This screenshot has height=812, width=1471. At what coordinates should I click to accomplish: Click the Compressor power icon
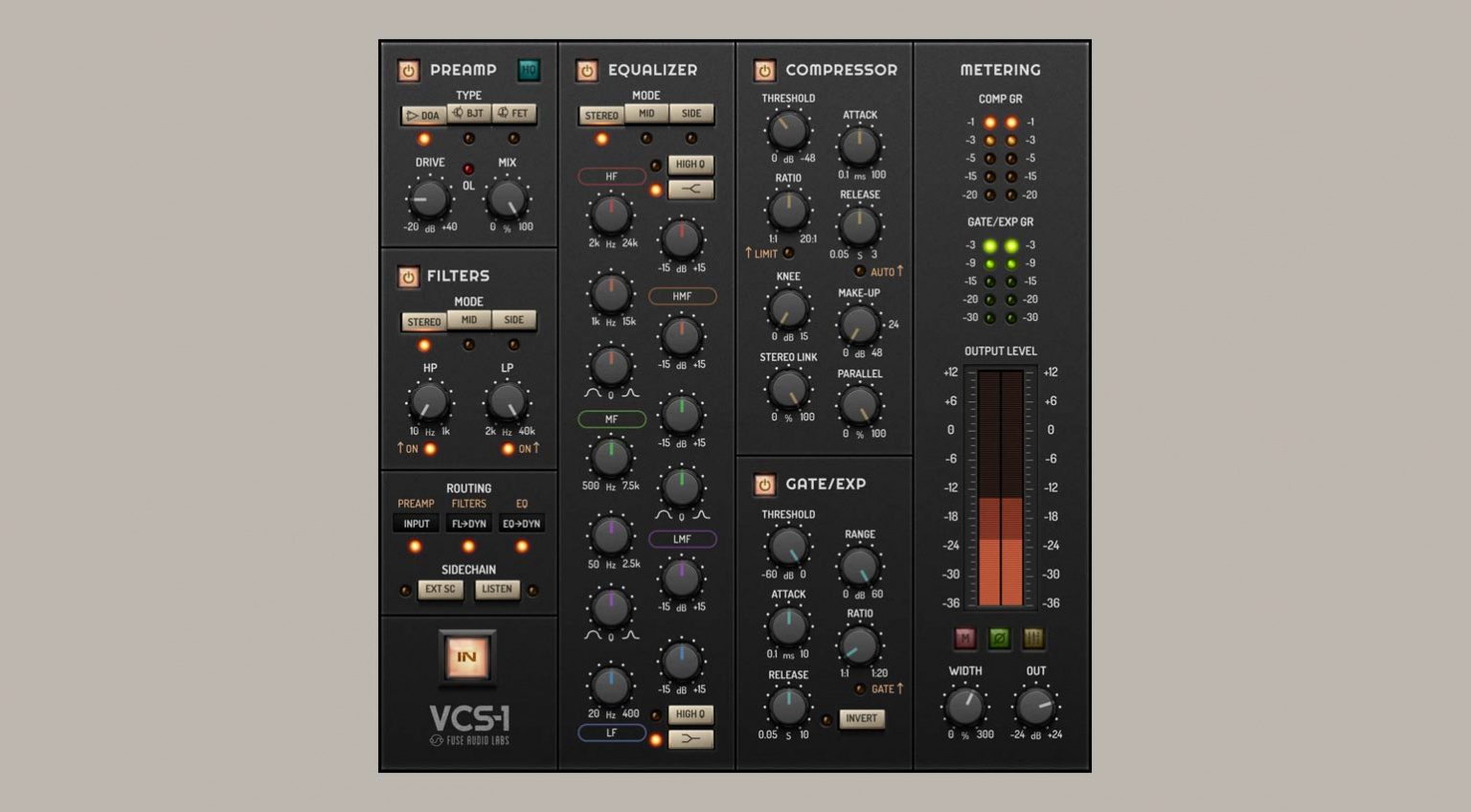pos(764,70)
